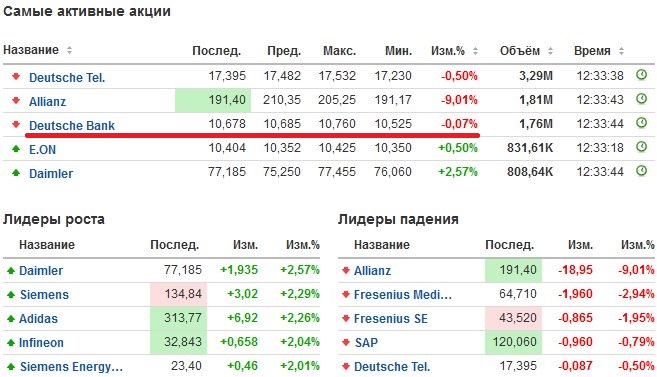The height and width of the screenshot is (377, 657).
Task: Click green up arrow beside Siemens
Action: 11,294
